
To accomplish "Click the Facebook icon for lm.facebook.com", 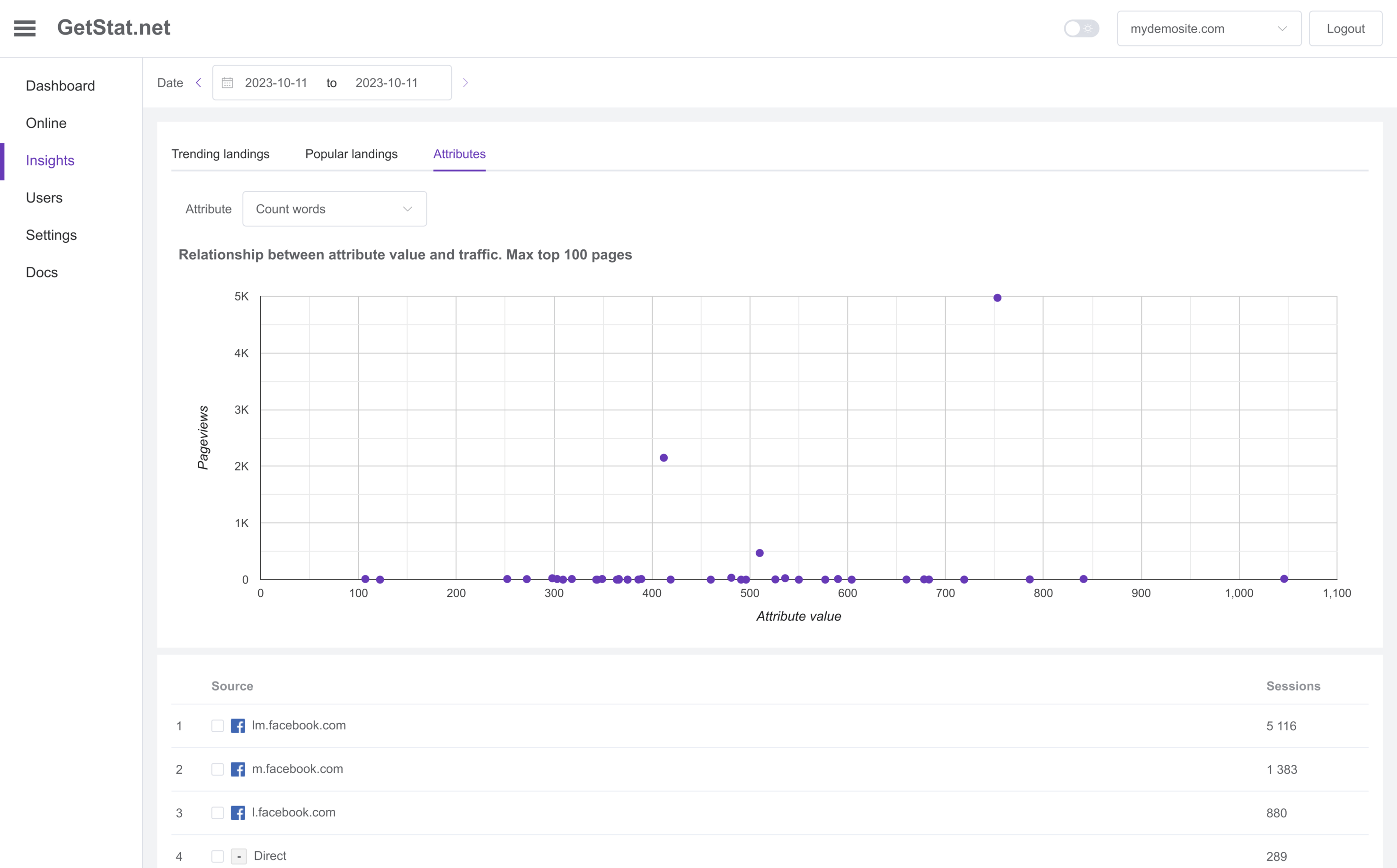I will tap(238, 726).
